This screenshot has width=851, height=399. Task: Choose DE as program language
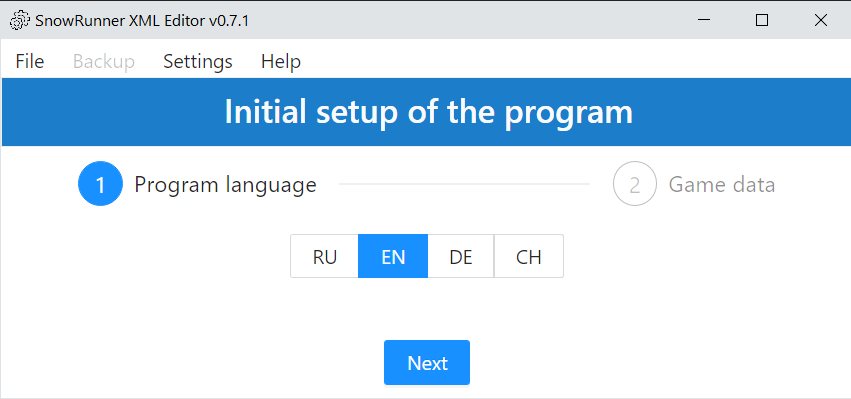(x=461, y=256)
